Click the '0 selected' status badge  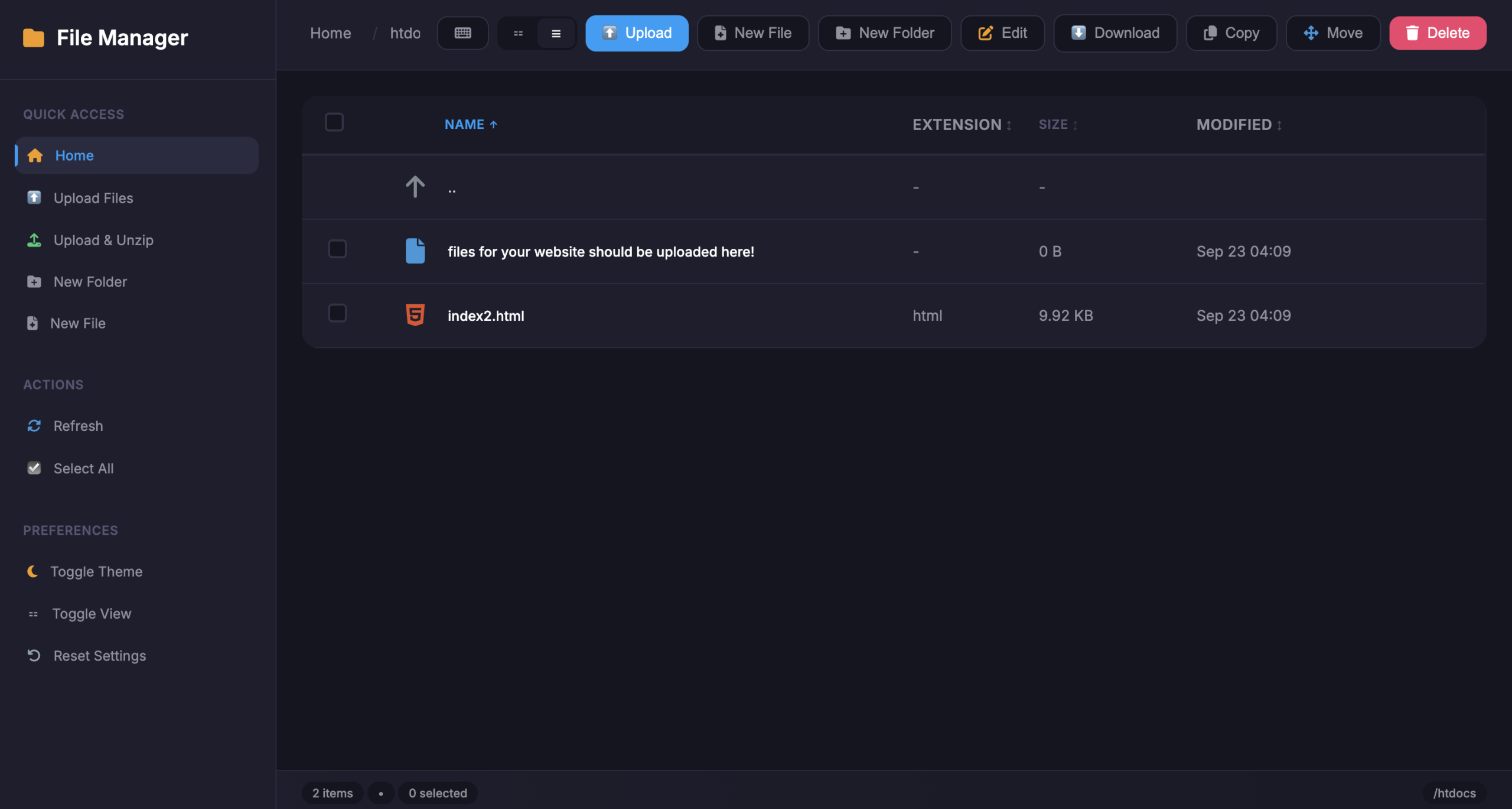pyautogui.click(x=438, y=793)
